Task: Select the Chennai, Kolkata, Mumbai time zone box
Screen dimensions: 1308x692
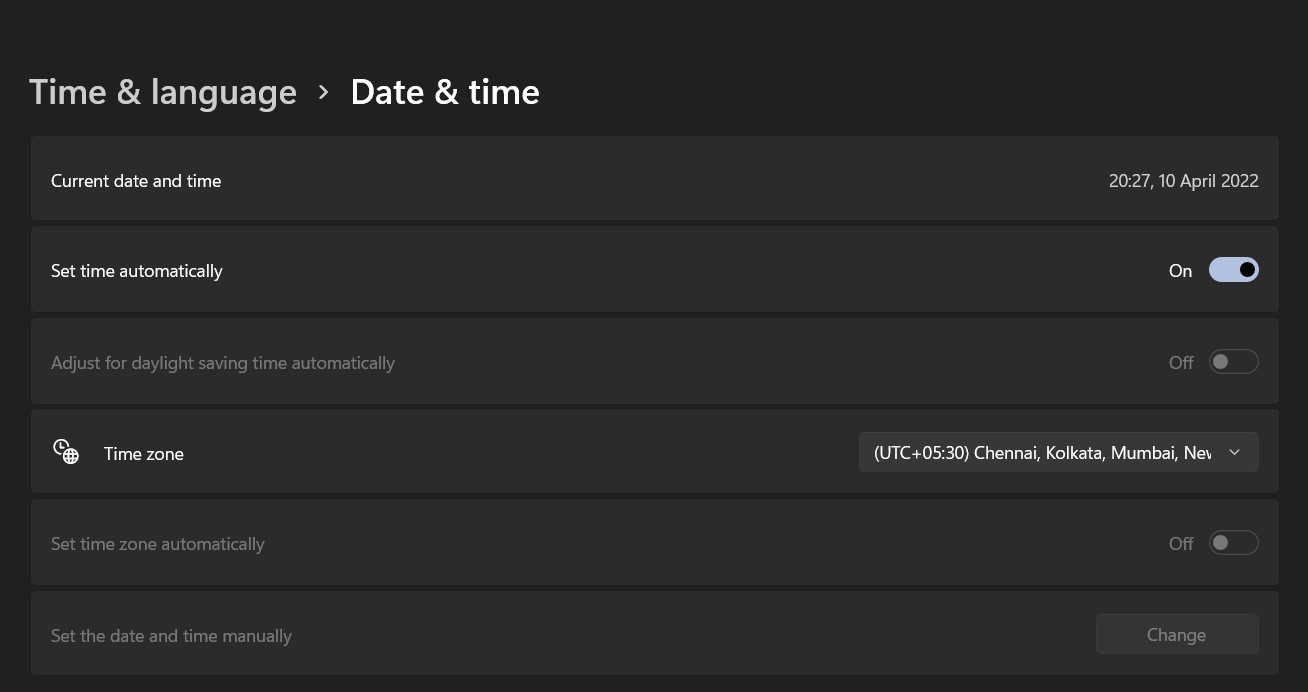Action: coord(1058,452)
